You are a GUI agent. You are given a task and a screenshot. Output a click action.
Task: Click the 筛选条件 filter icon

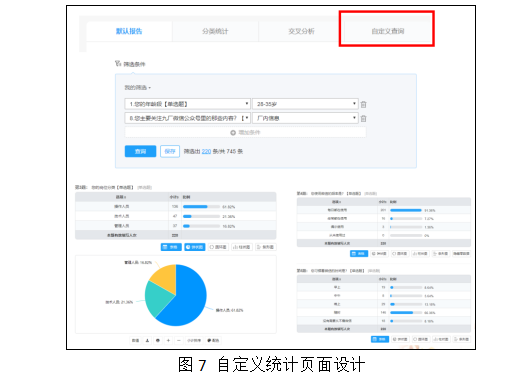tap(118, 64)
